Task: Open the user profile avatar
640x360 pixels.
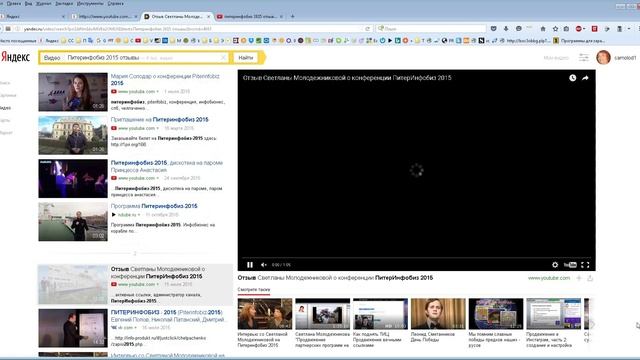Action: click(603, 58)
